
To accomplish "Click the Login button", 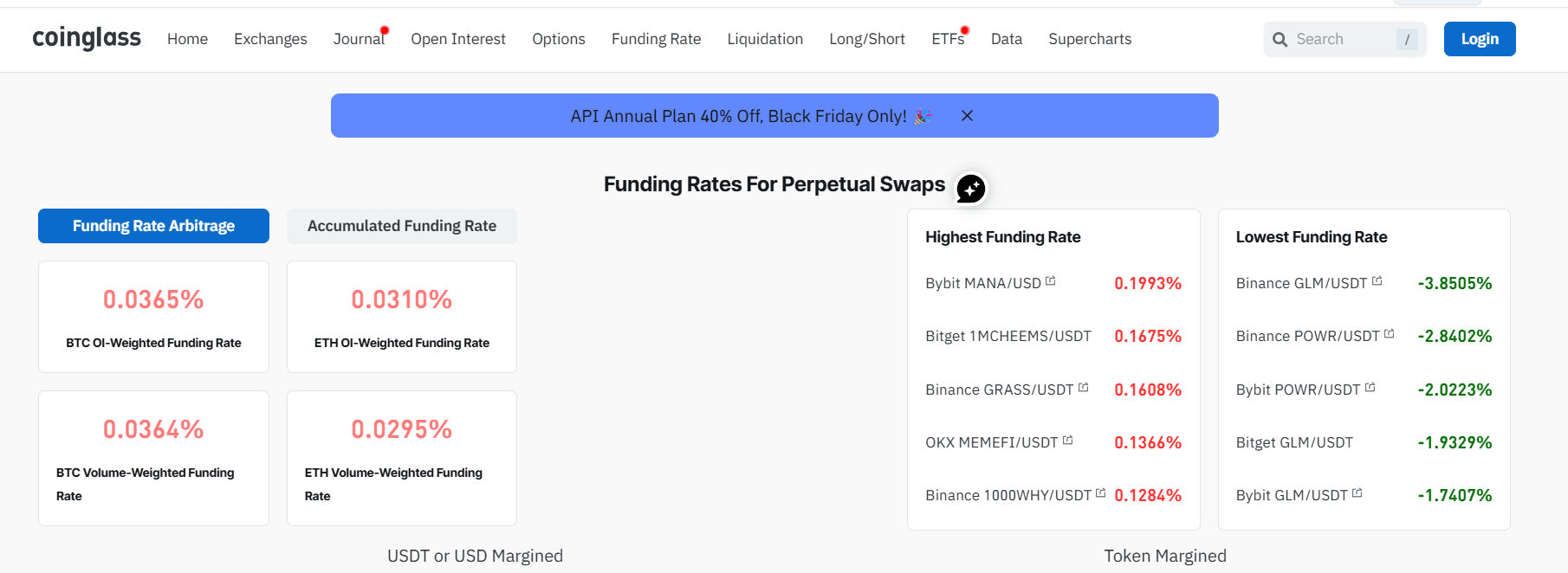I will (1480, 39).
